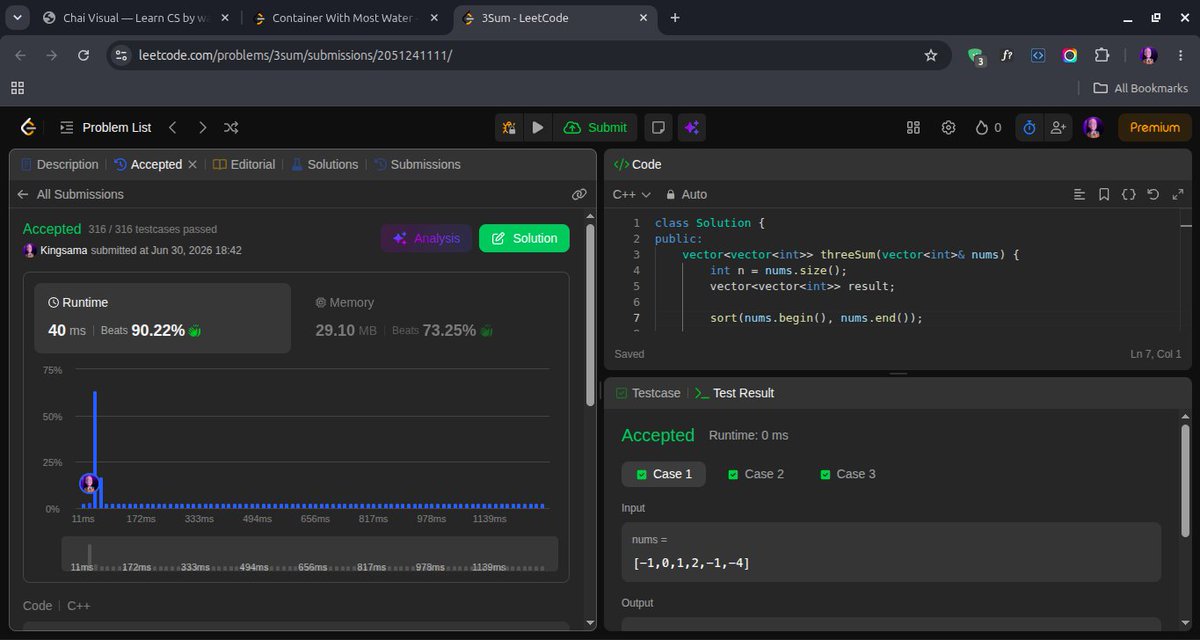Reset code to default icon
This screenshot has width=1200, height=640.
[x=1153, y=194]
